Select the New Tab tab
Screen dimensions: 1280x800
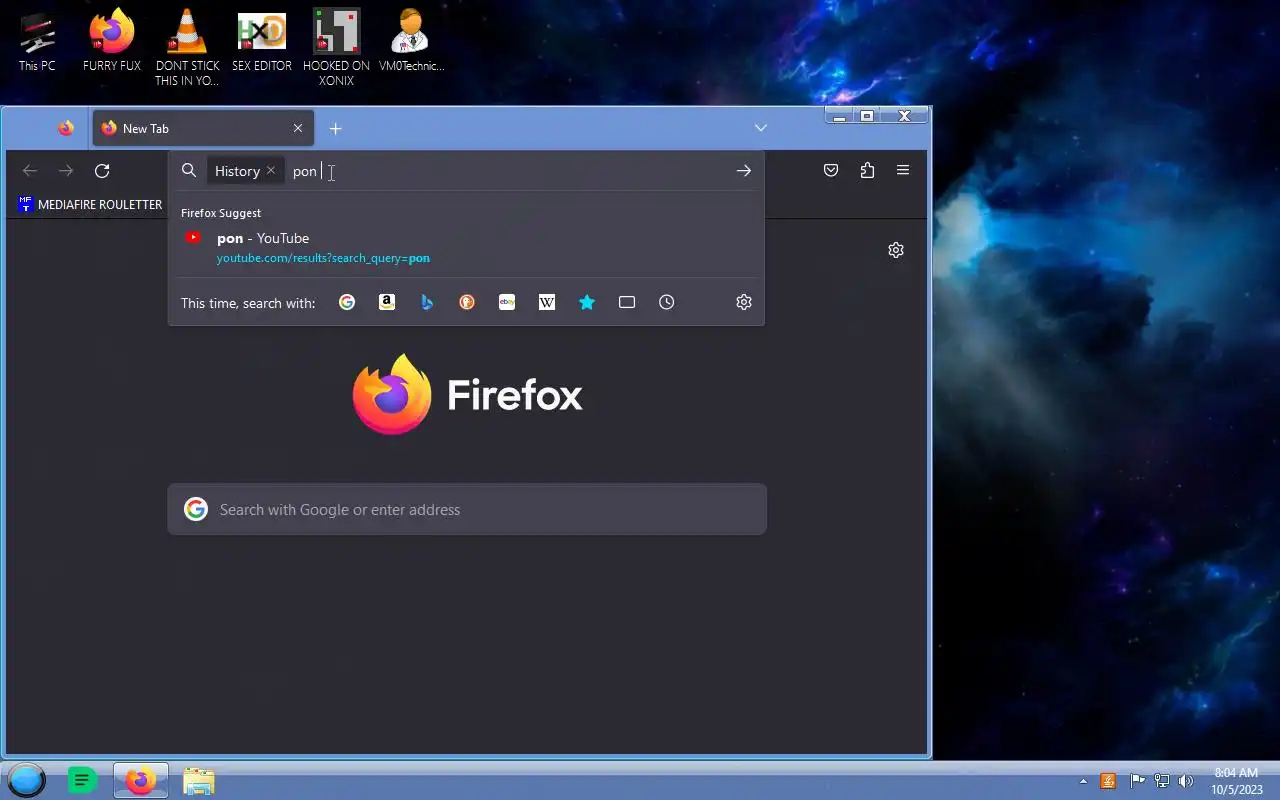point(203,128)
